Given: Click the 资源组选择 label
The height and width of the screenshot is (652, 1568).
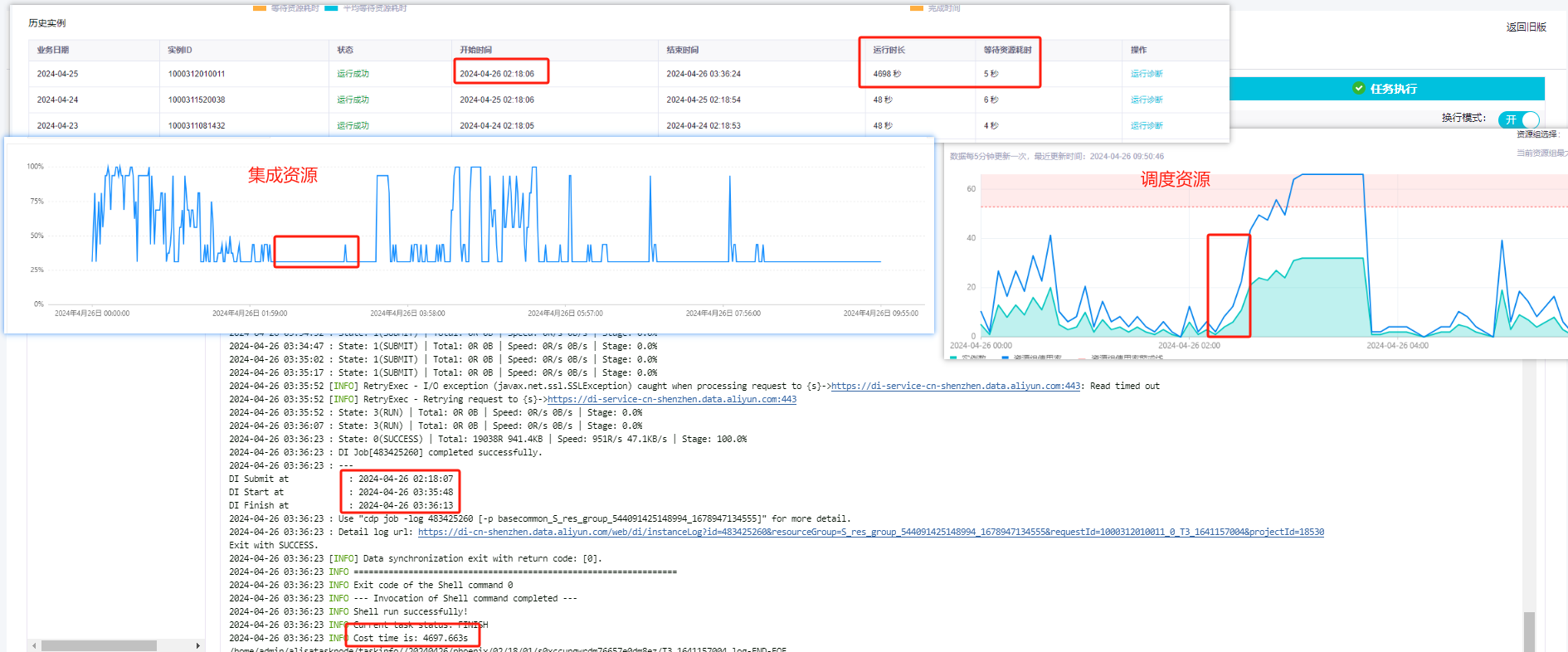Looking at the screenshot, I should point(1538,134).
